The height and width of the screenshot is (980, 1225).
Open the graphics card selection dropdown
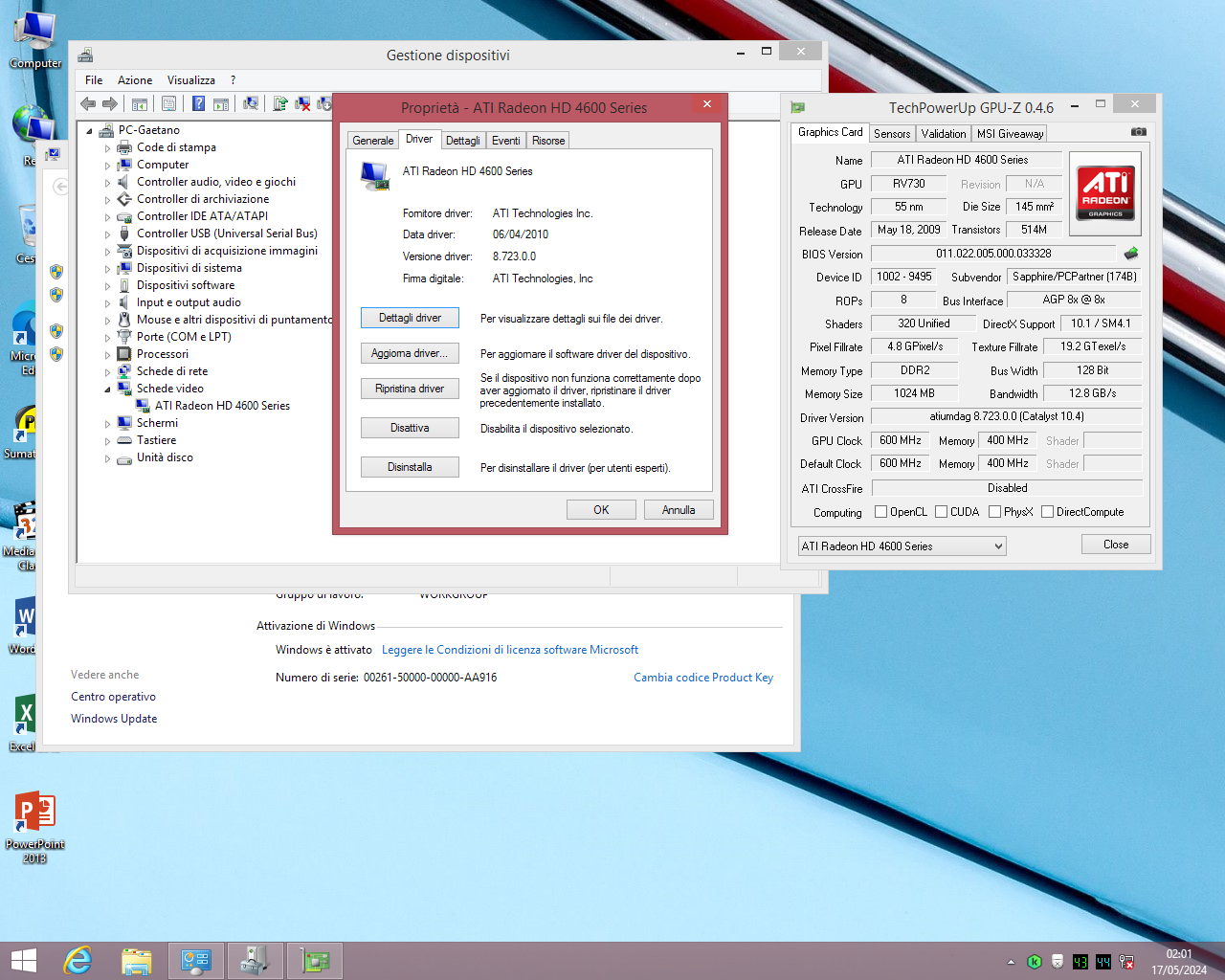[998, 546]
